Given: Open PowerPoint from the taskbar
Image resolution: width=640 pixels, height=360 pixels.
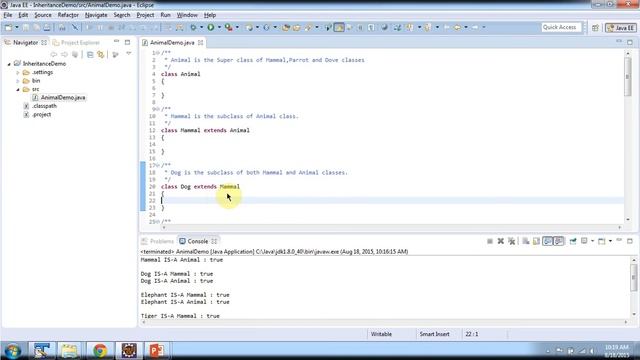Looking at the screenshot, I should [x=157, y=351].
